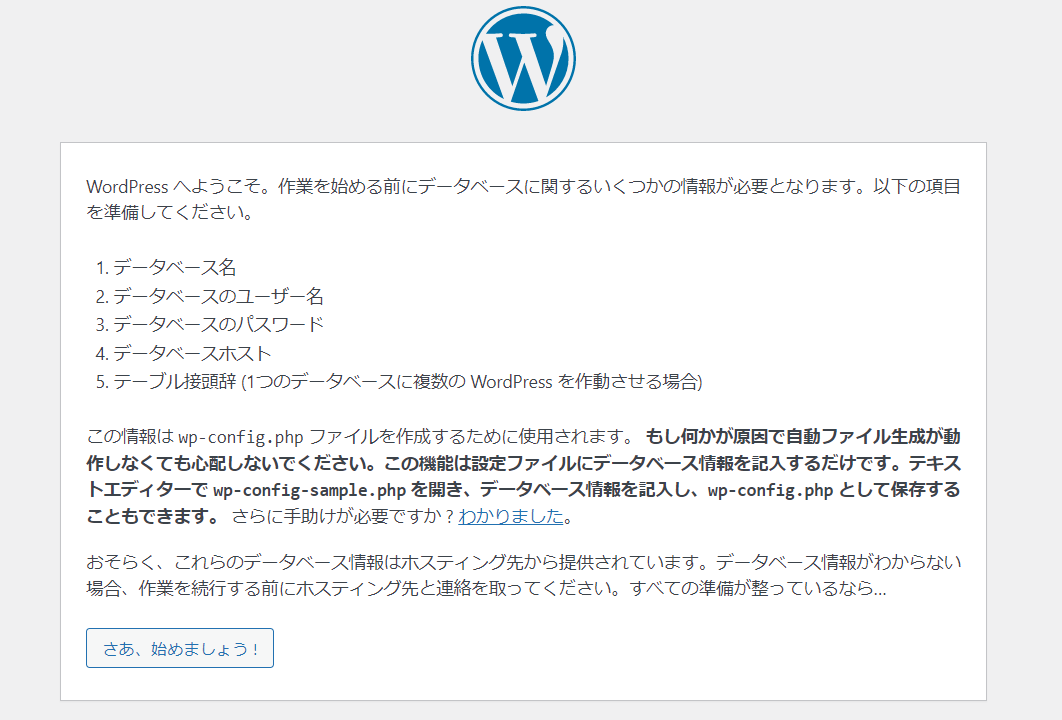
Task: Click the bold もし何かが原因で sentence
Action: click(523, 477)
